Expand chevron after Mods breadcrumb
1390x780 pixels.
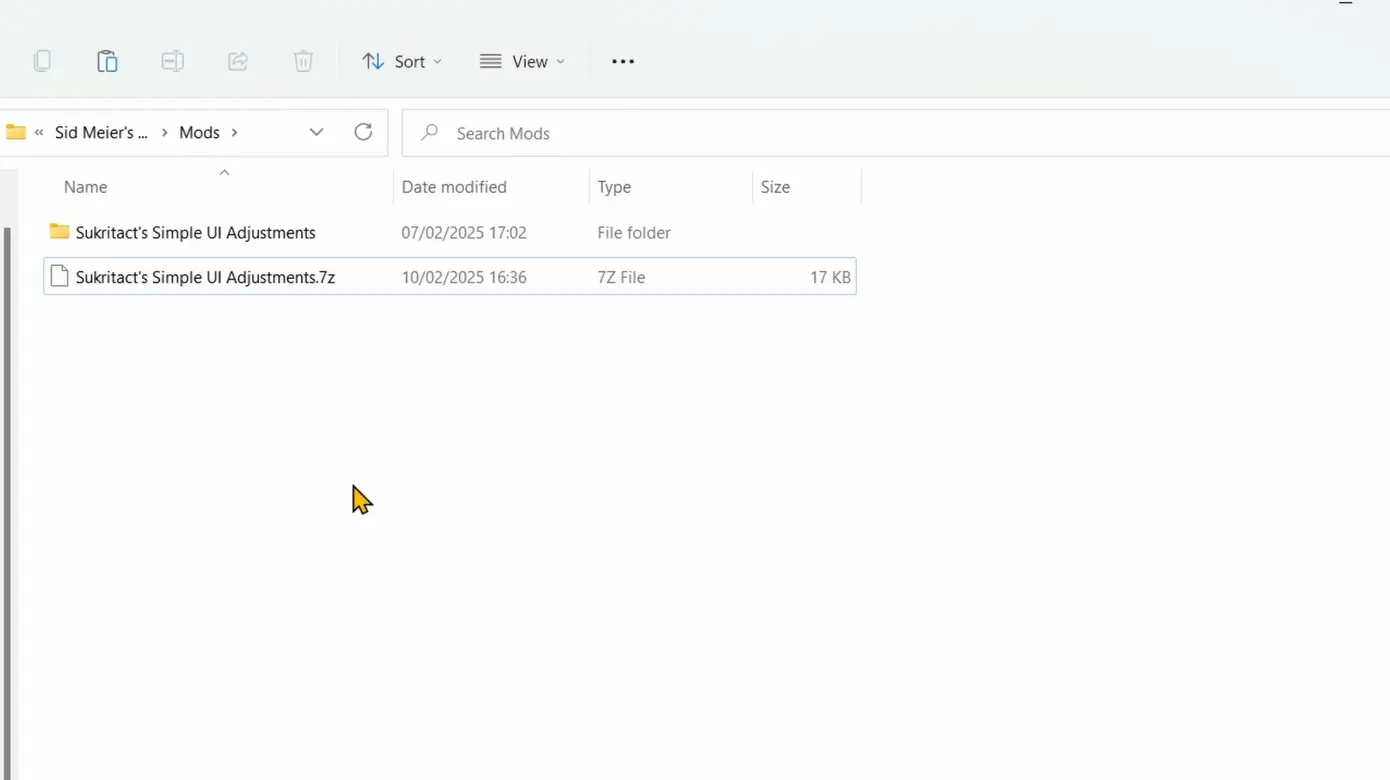(x=235, y=132)
